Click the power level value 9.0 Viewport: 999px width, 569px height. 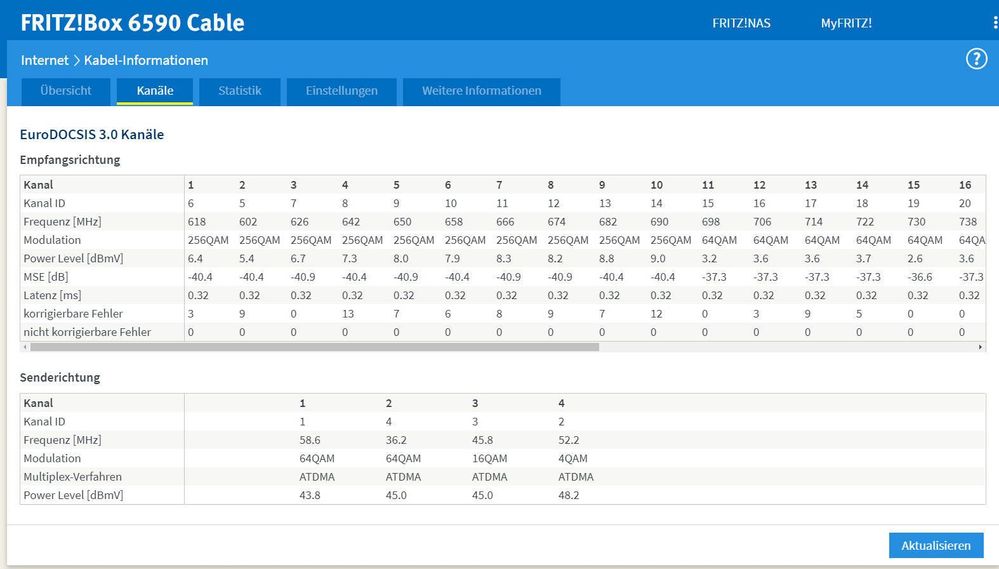(x=658, y=259)
